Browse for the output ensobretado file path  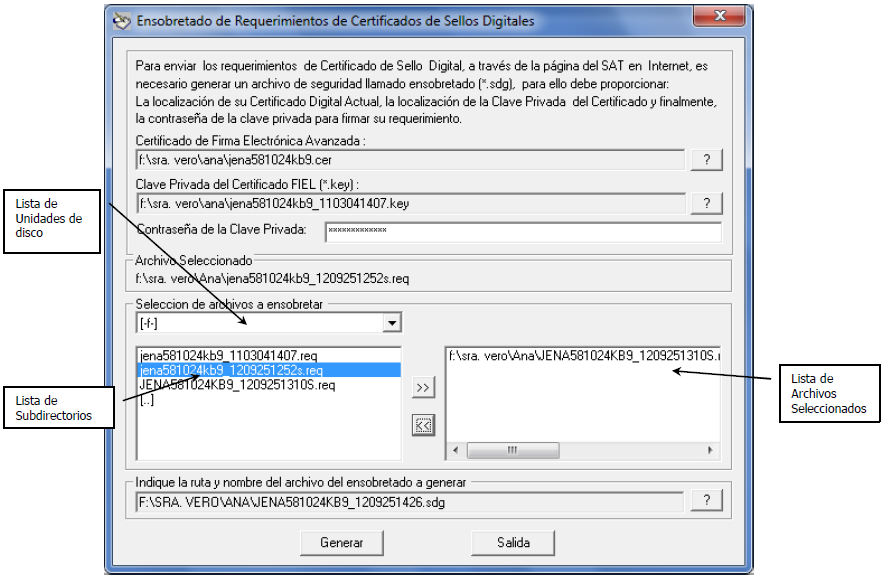click(706, 501)
